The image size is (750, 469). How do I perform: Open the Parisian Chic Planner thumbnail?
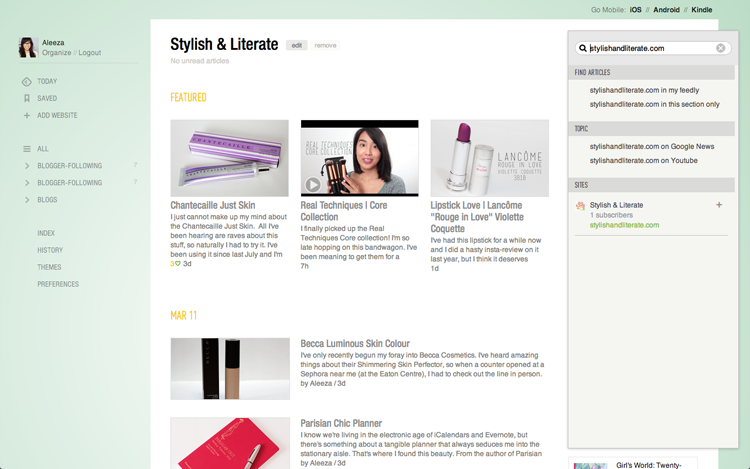[230, 443]
